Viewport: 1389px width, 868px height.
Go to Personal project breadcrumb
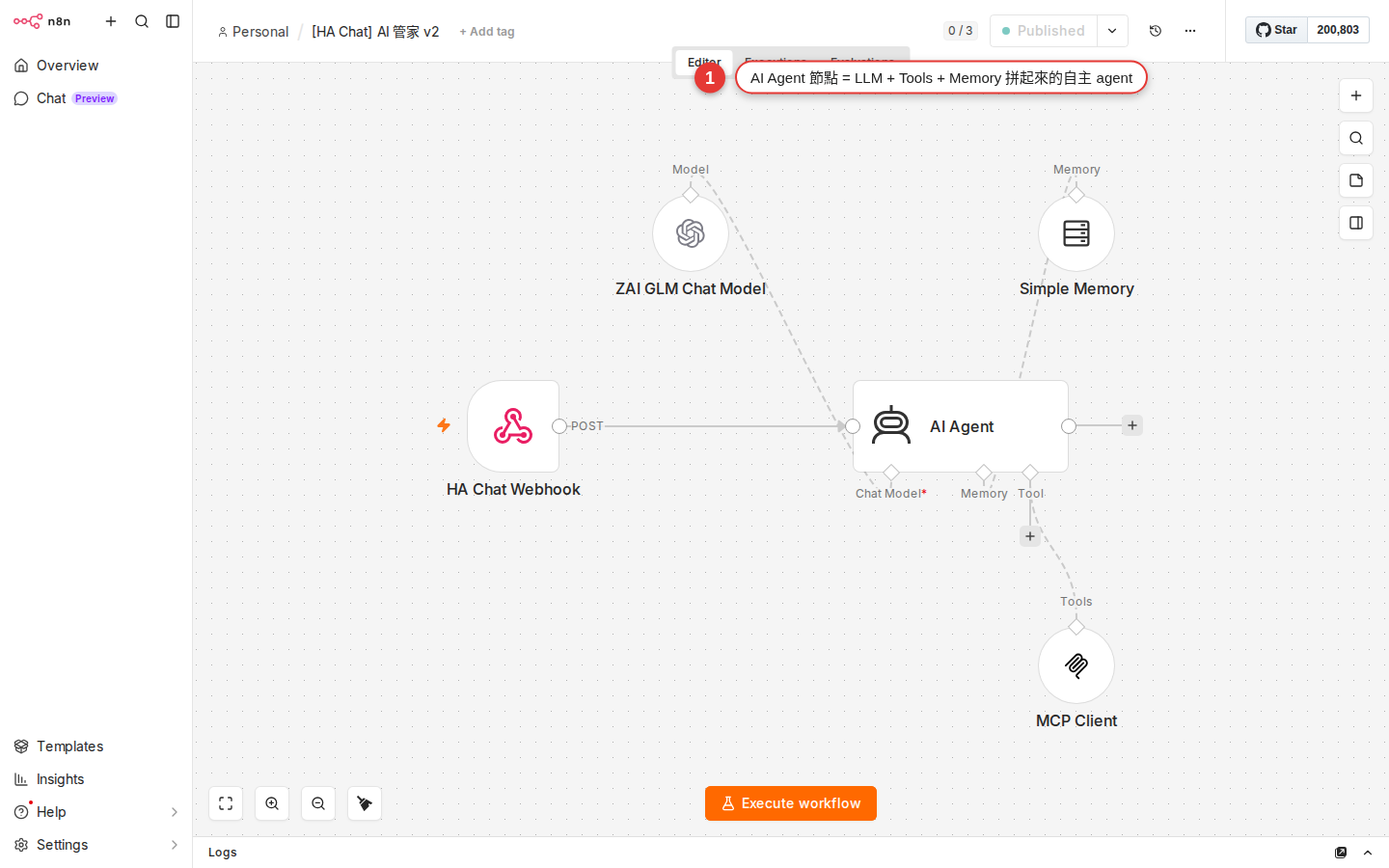tap(253, 32)
